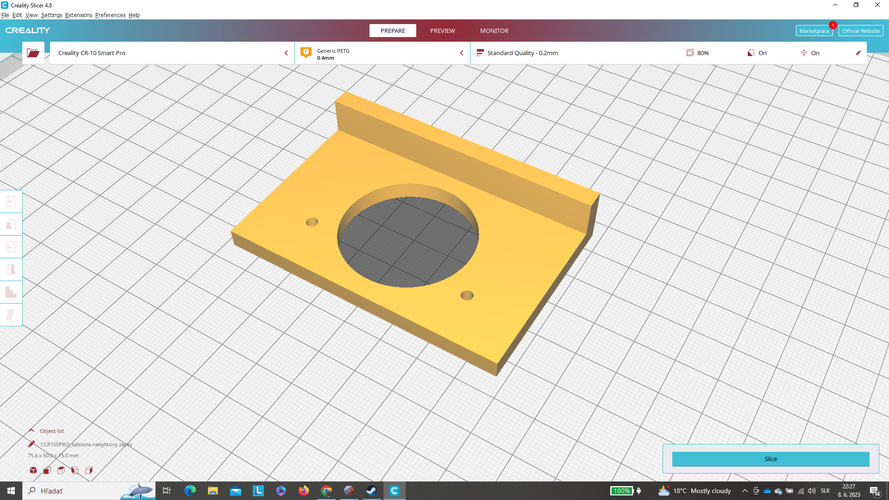This screenshot has height=500, width=889.
Task: Open the Extensions menu
Action: [x=79, y=15]
